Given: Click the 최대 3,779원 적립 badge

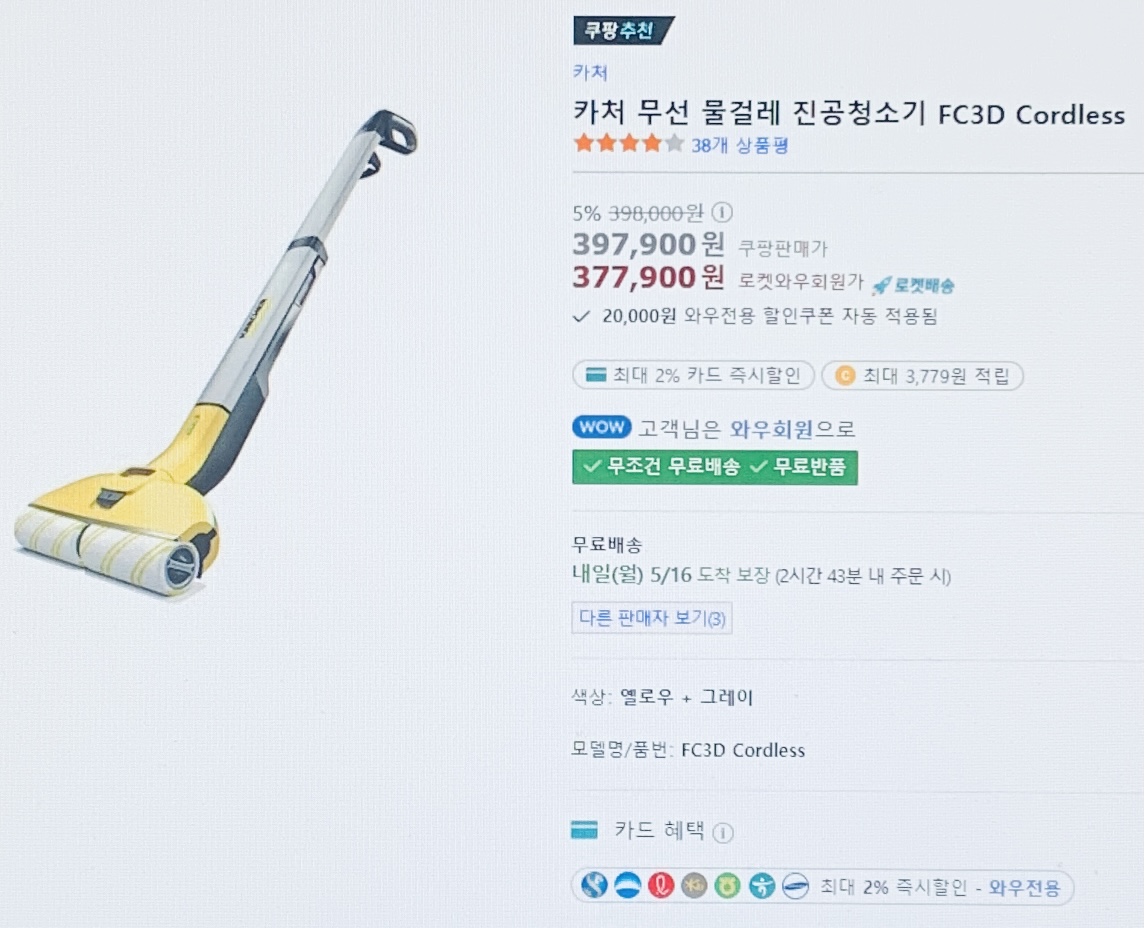Looking at the screenshot, I should point(922,376).
